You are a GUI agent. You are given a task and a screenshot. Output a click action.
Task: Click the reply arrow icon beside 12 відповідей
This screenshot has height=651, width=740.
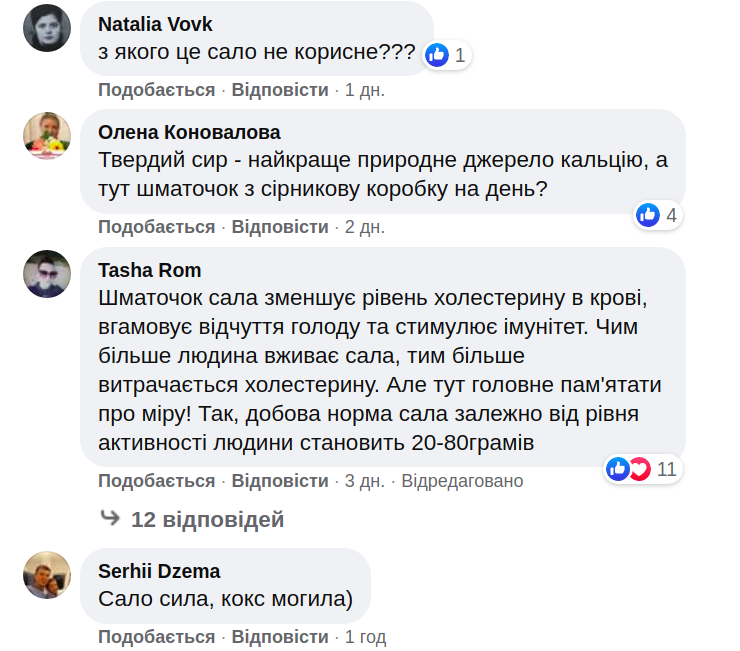pos(110,518)
